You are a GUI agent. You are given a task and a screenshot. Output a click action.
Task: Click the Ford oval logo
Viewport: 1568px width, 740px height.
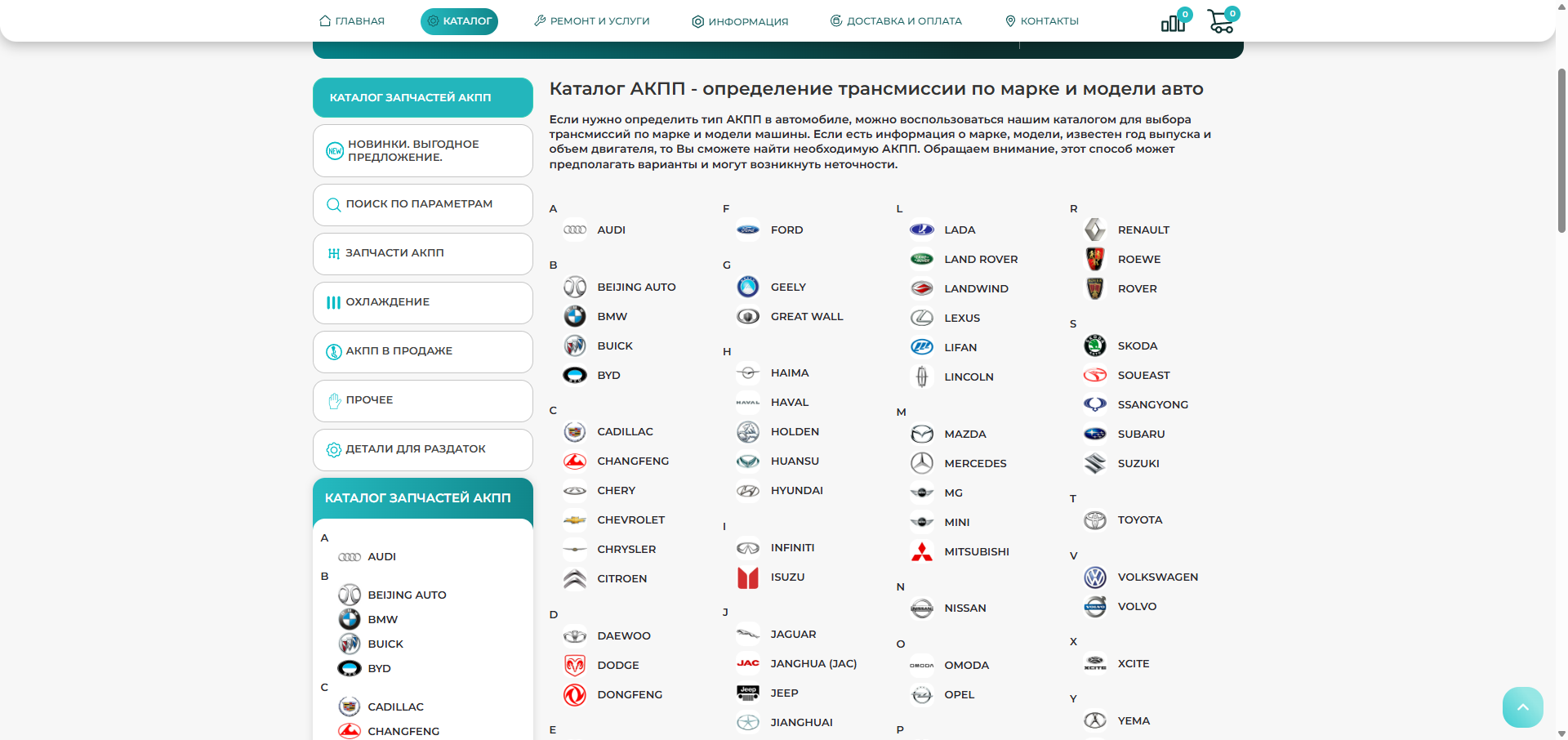tap(748, 230)
